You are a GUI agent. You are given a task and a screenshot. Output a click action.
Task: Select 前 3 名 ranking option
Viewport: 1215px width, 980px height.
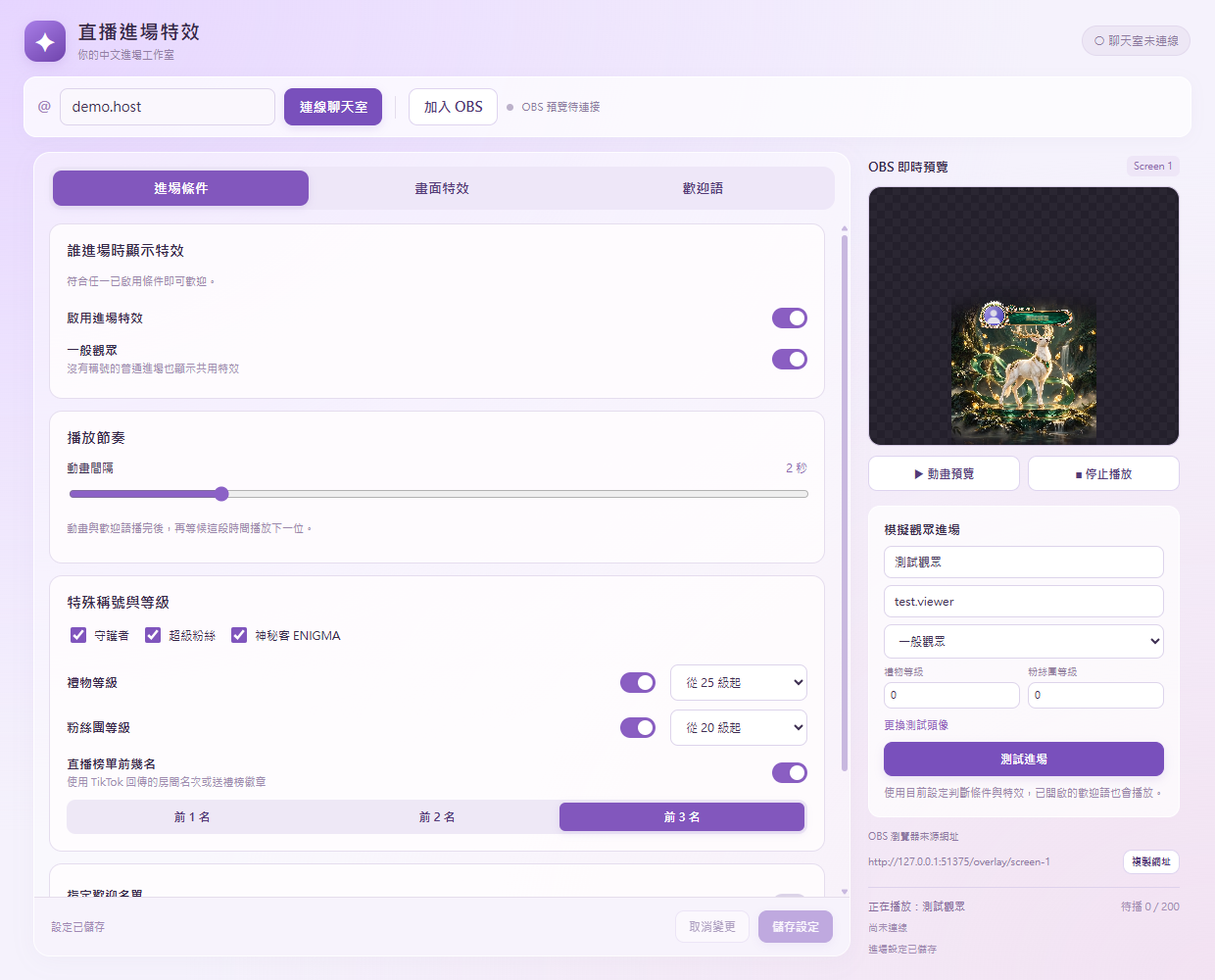coord(682,816)
